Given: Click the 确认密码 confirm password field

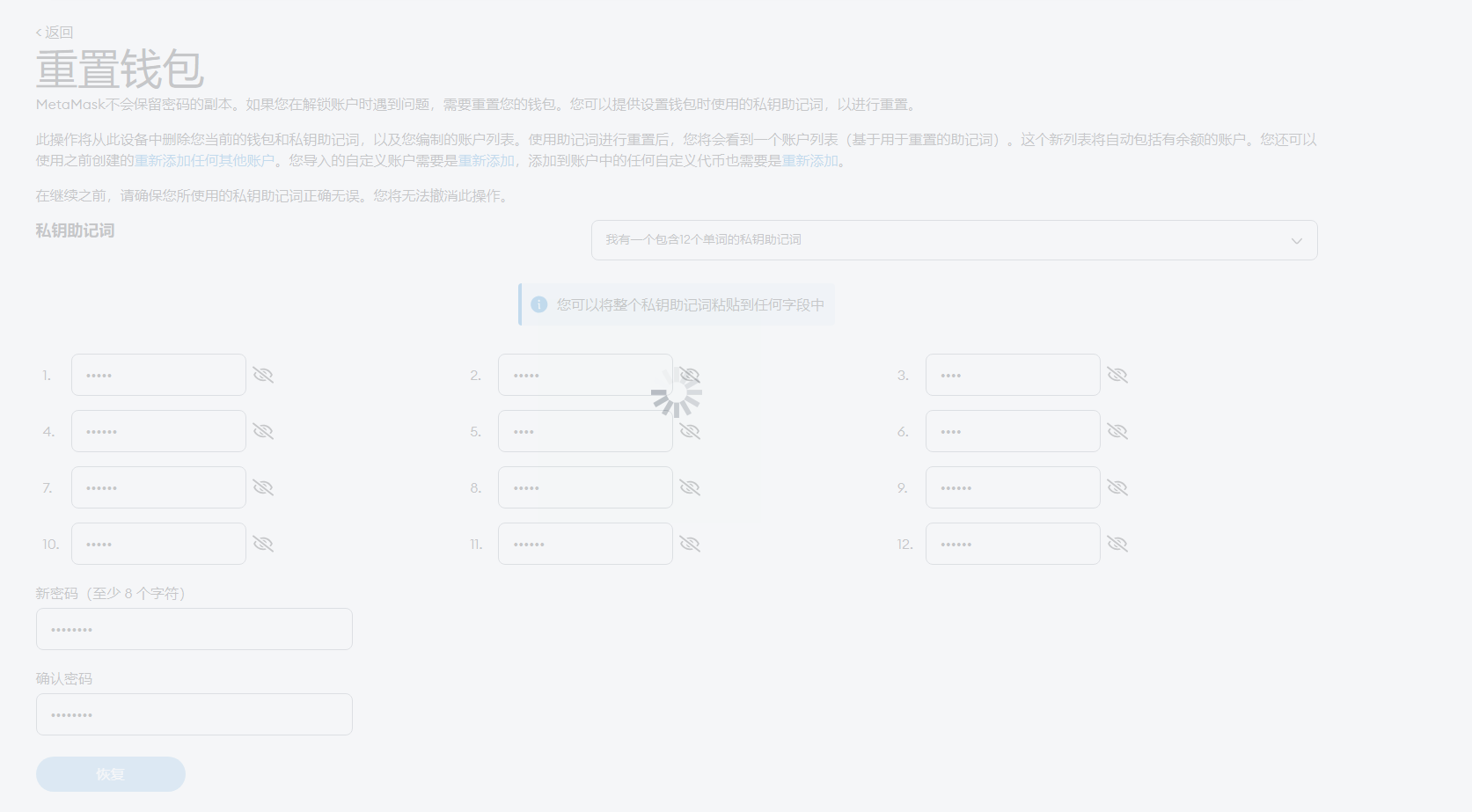Looking at the screenshot, I should click(x=194, y=714).
